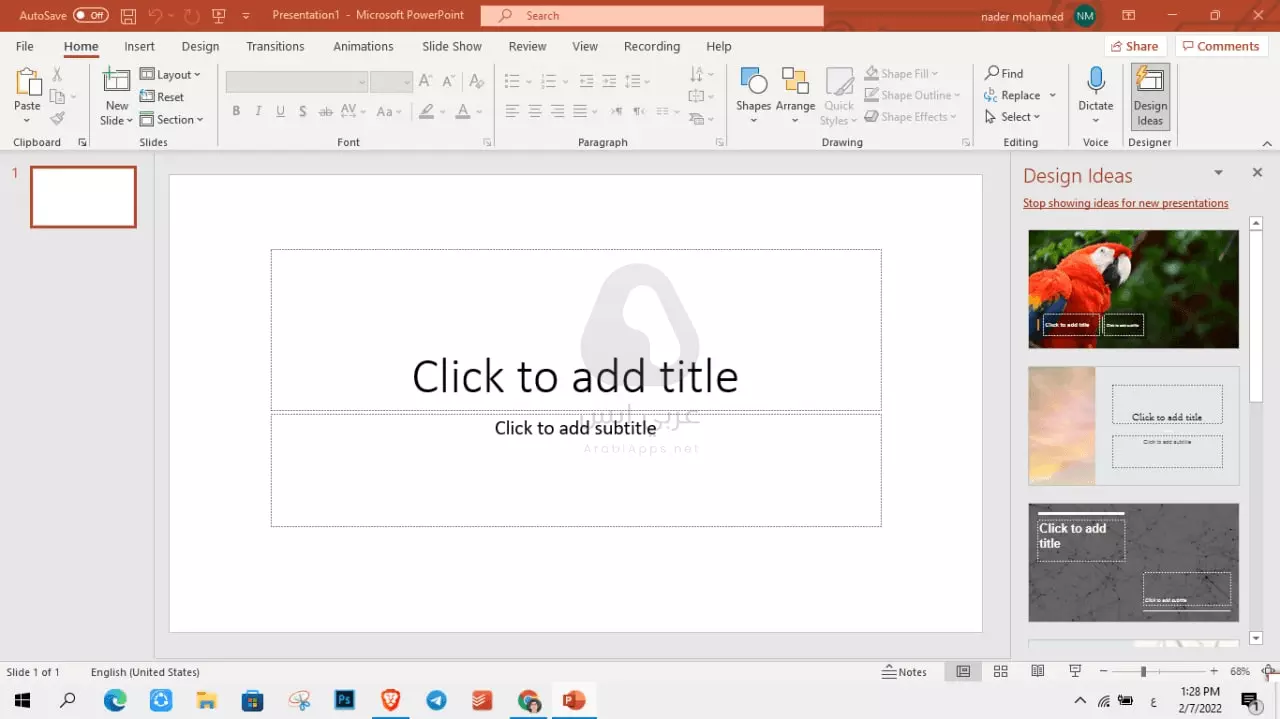Toggle the AutoSave switch
1280x719 pixels.
click(x=91, y=16)
